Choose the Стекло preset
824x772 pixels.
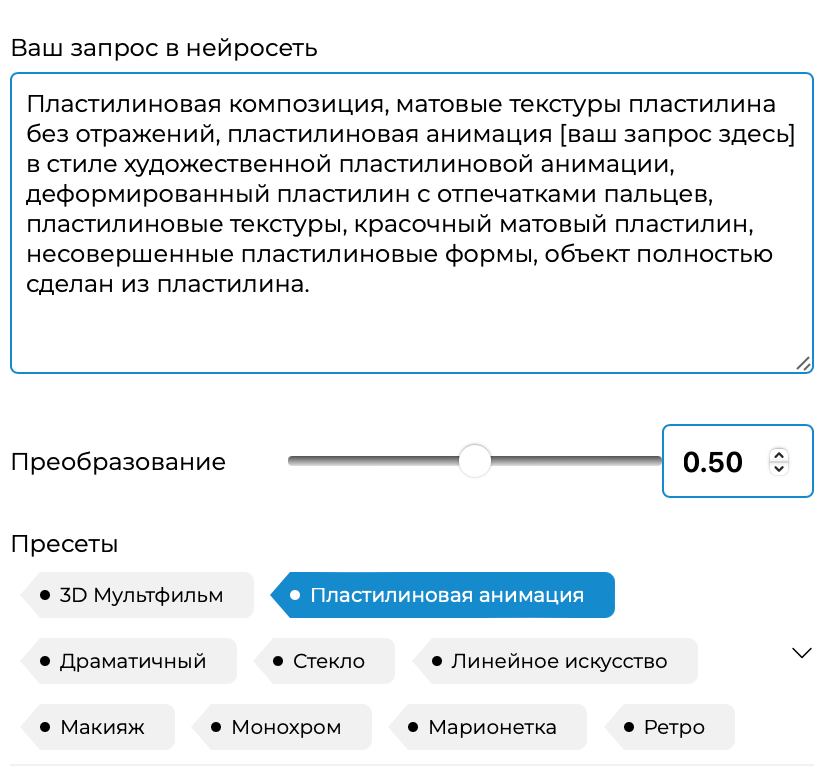click(x=328, y=661)
